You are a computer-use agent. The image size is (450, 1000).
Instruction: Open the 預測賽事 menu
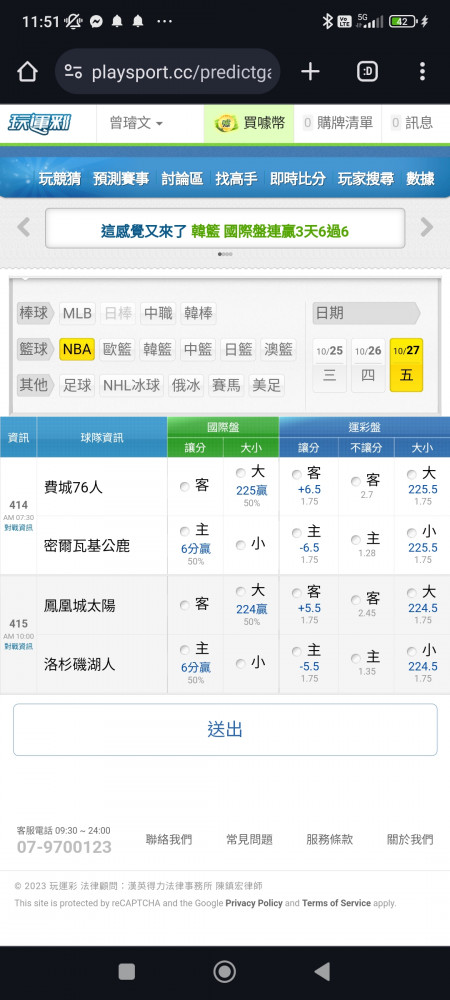[x=121, y=179]
